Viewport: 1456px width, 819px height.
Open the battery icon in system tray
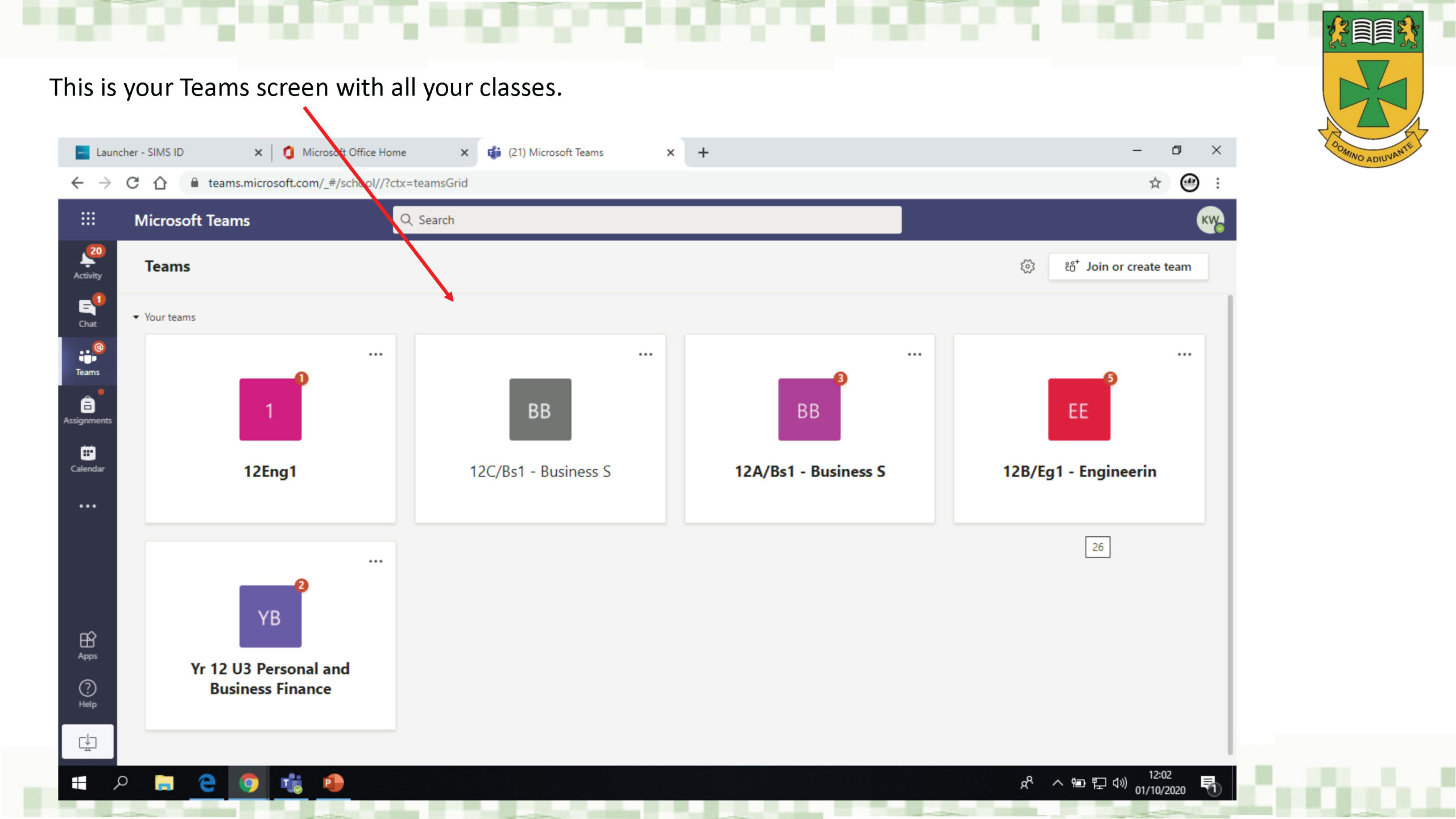click(1078, 783)
